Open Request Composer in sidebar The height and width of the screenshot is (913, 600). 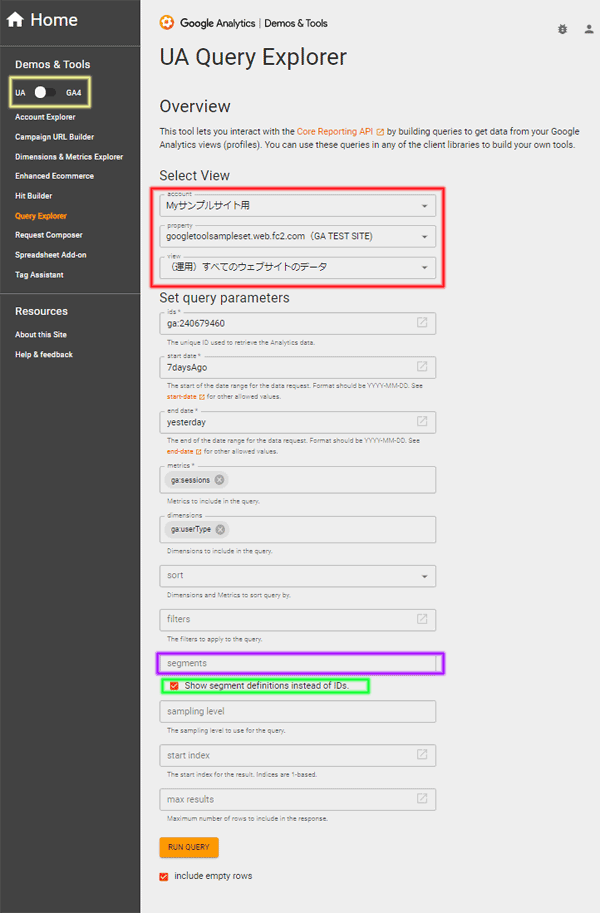(x=49, y=235)
